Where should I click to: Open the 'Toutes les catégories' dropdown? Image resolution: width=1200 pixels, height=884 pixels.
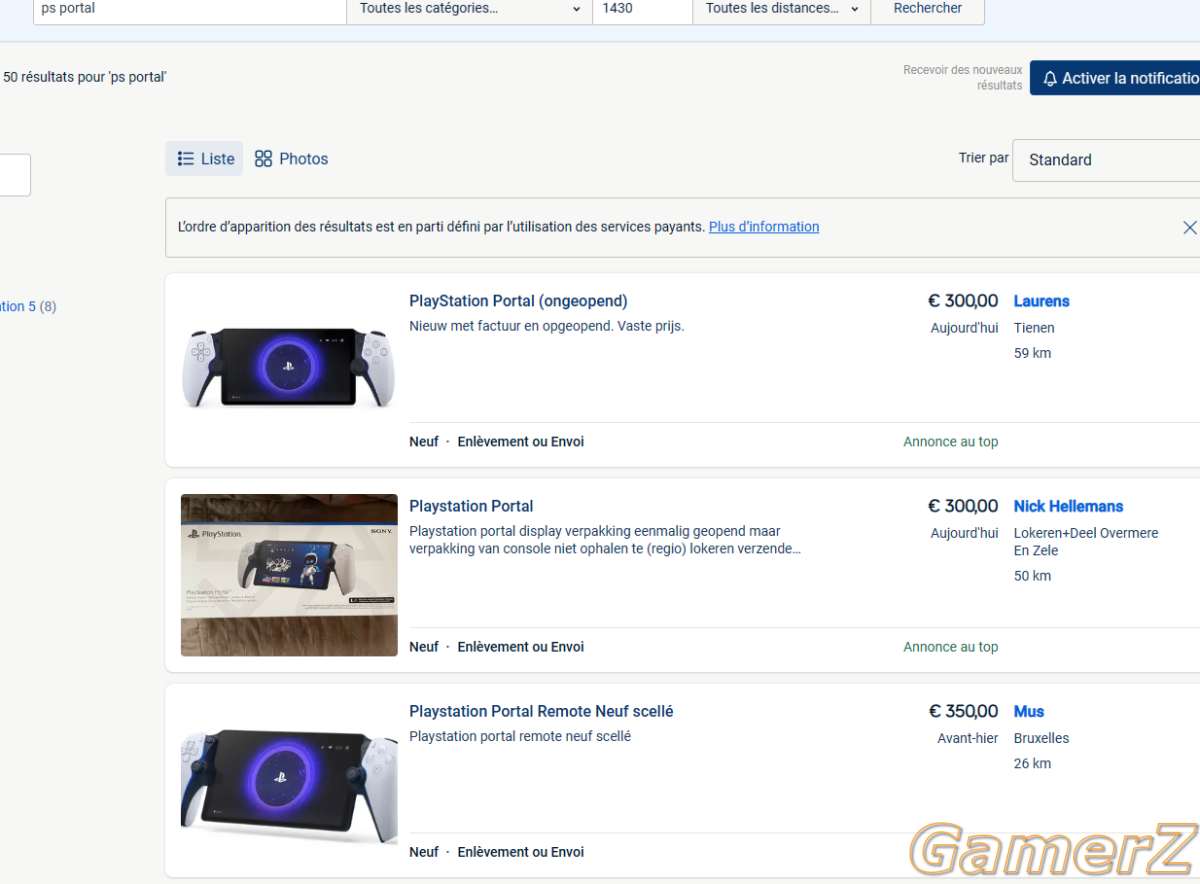469,9
